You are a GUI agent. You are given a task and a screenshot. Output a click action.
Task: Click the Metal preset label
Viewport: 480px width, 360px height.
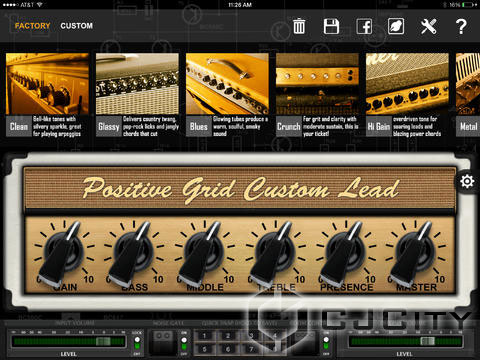[468, 126]
